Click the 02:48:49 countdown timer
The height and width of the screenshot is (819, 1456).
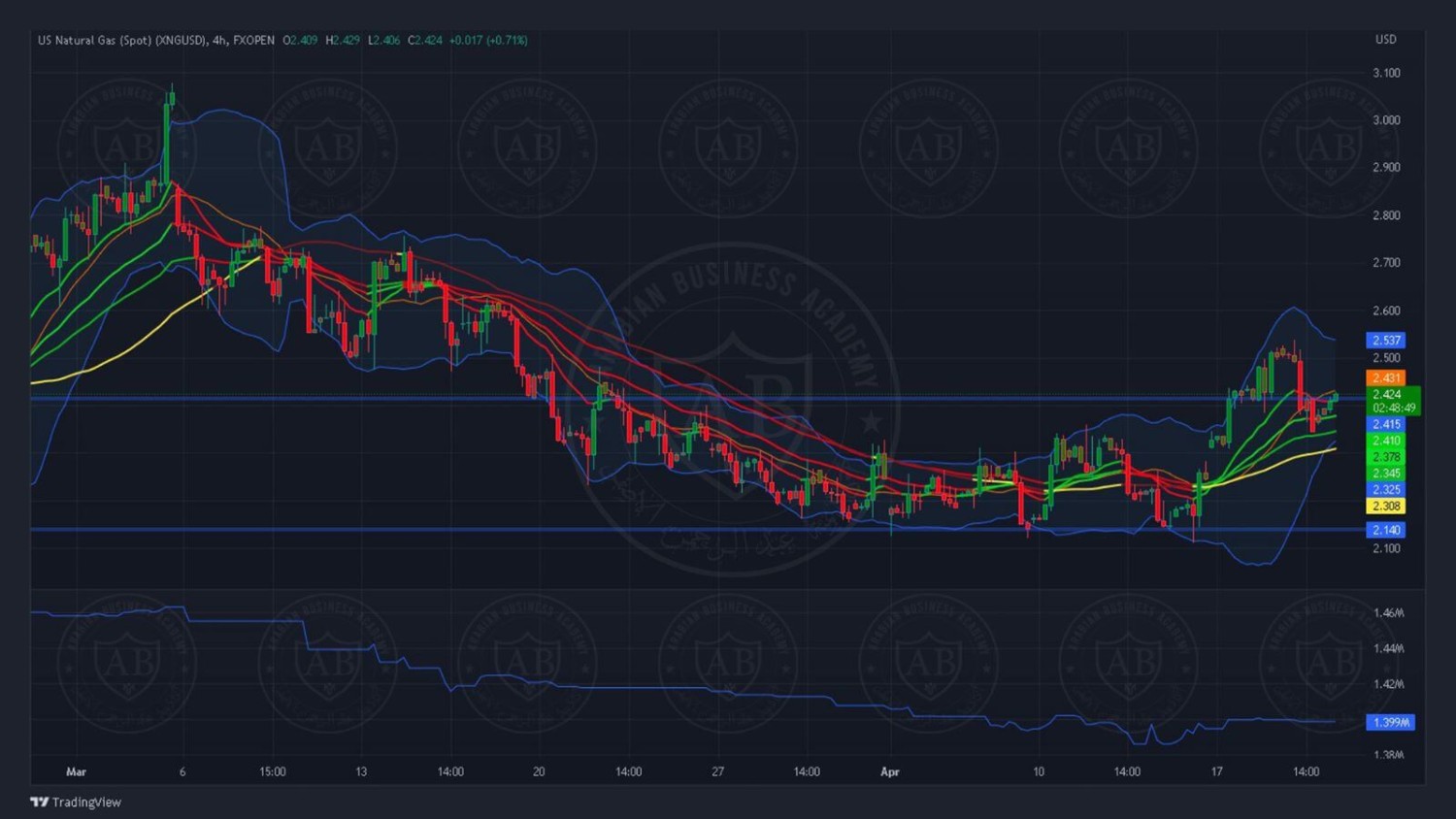(x=1394, y=408)
